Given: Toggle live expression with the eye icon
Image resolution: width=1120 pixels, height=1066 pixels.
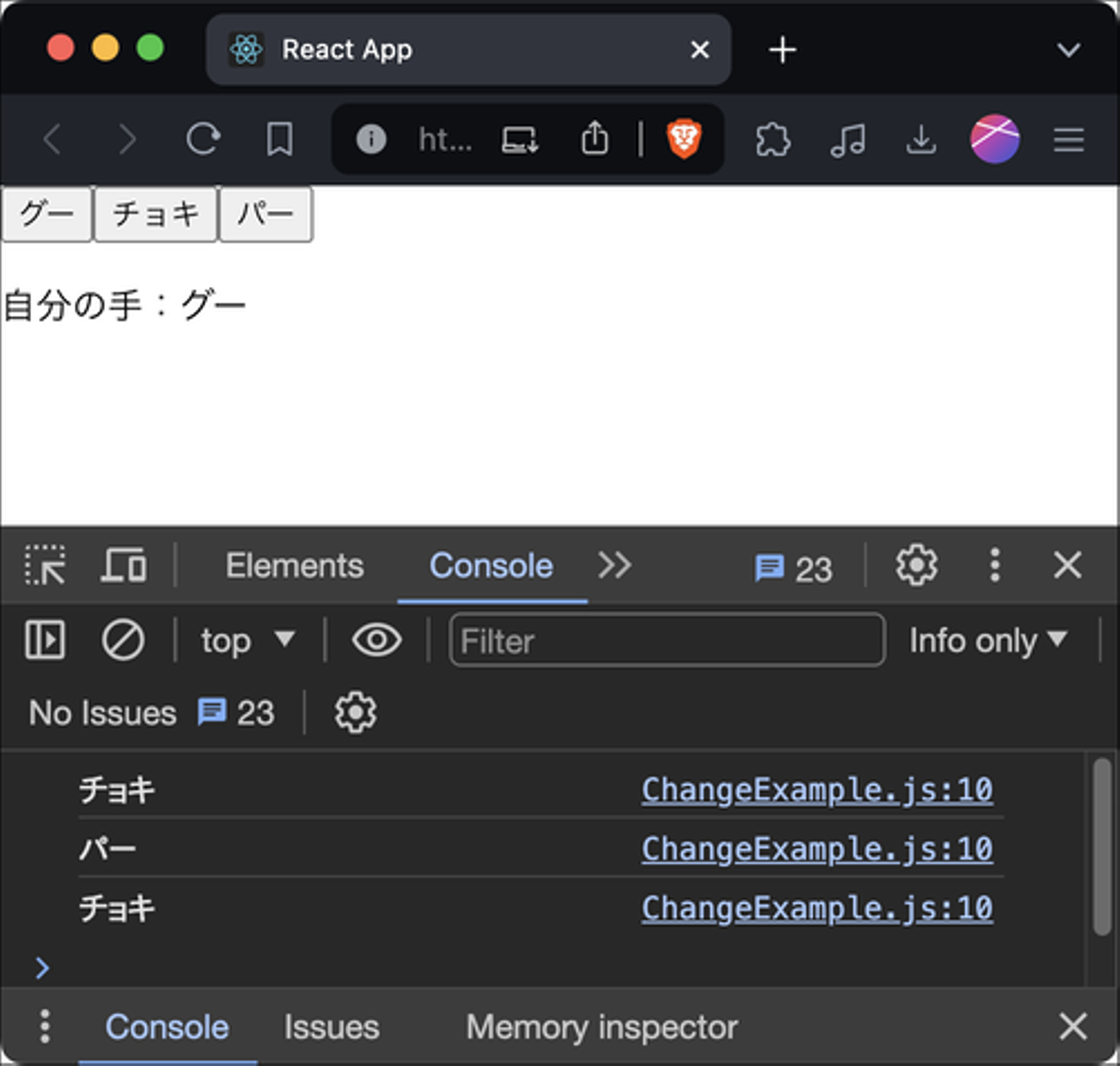Looking at the screenshot, I should [376, 641].
